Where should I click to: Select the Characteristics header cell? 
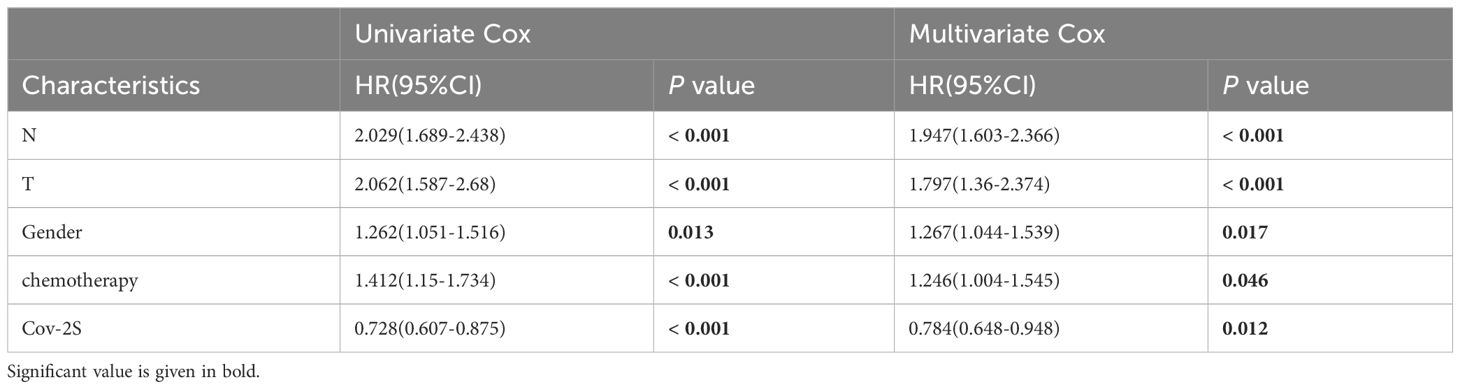111,85
